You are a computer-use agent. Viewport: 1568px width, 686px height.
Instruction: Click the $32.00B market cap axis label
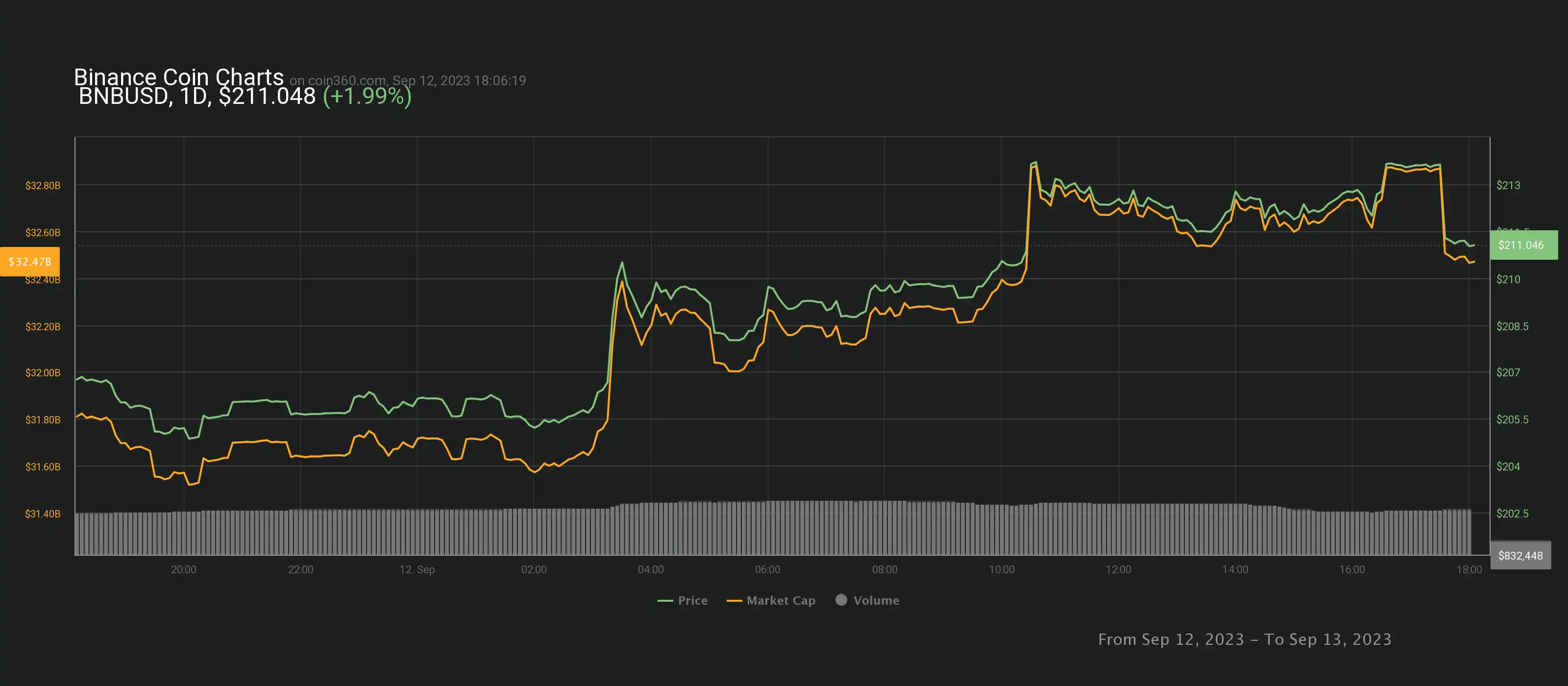pyautogui.click(x=43, y=372)
